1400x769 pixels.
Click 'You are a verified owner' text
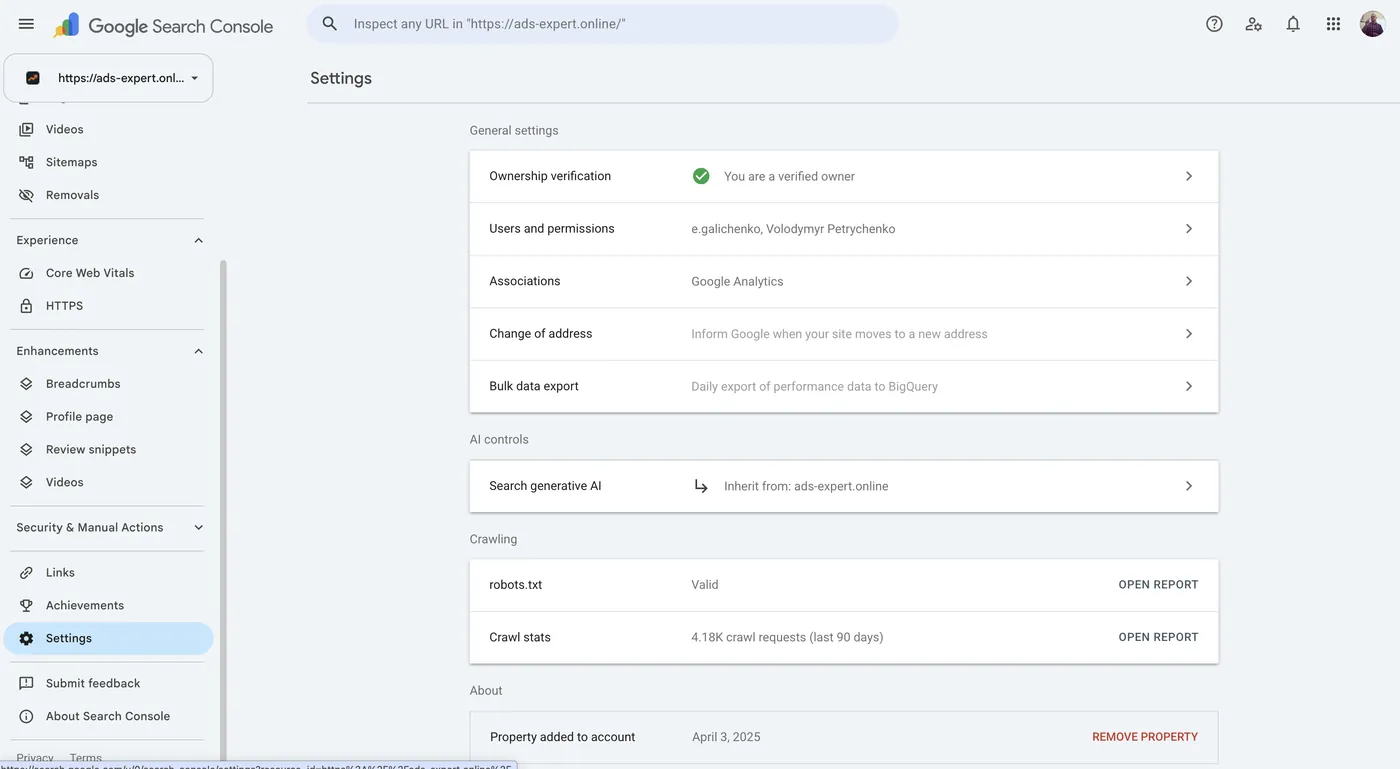pyautogui.click(x=789, y=177)
